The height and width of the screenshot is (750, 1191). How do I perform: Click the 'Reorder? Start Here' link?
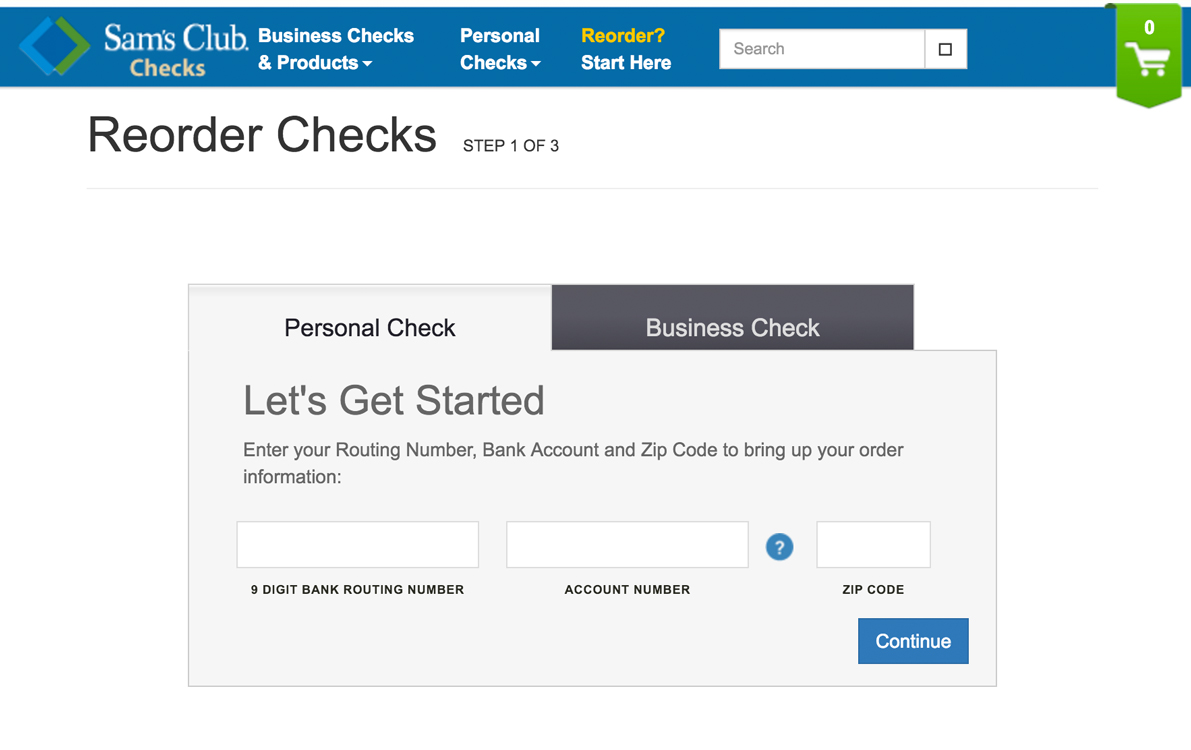[625, 49]
